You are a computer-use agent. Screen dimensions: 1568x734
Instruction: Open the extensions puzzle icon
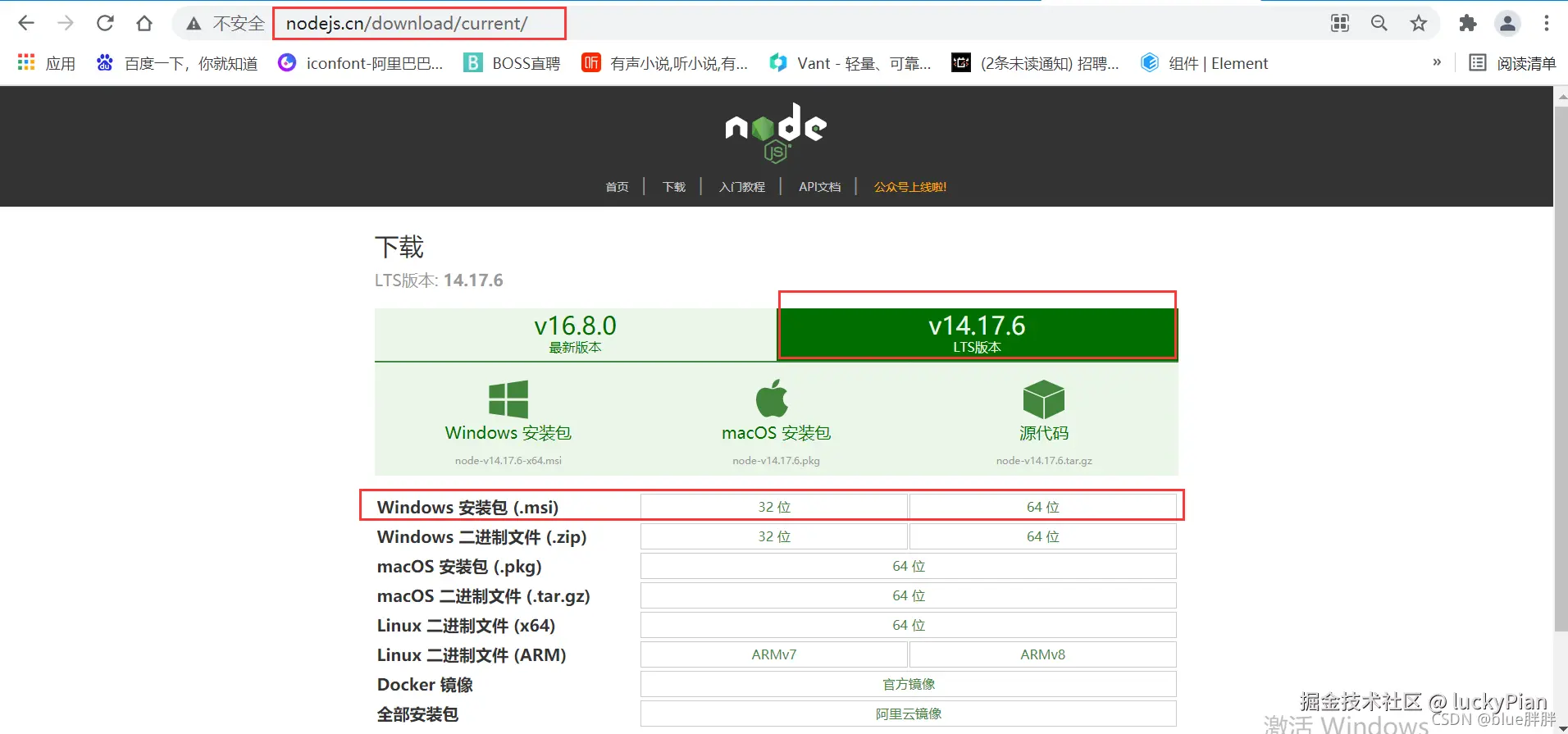click(x=1468, y=23)
